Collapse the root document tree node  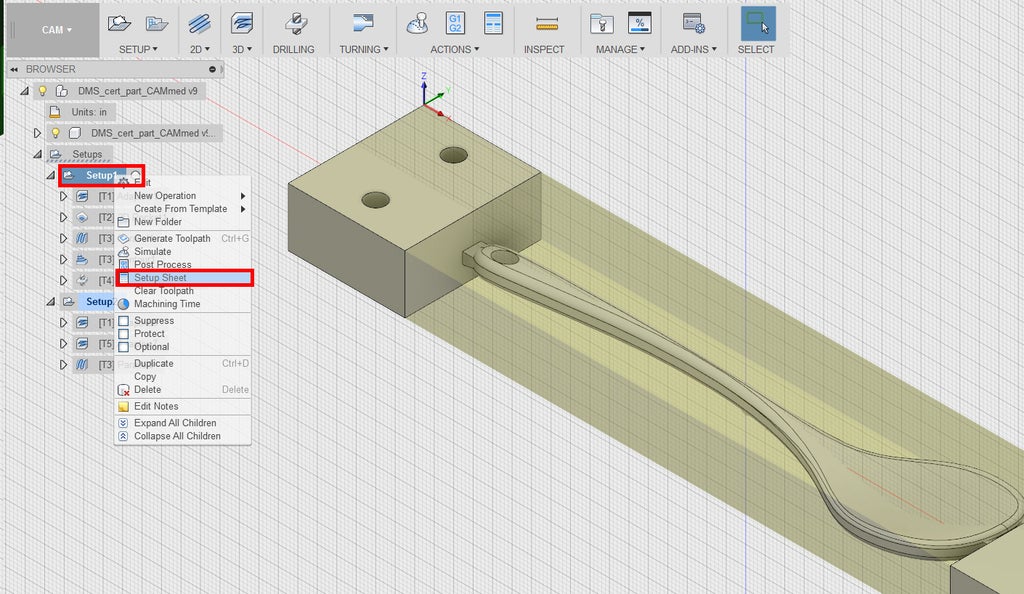[x=25, y=91]
